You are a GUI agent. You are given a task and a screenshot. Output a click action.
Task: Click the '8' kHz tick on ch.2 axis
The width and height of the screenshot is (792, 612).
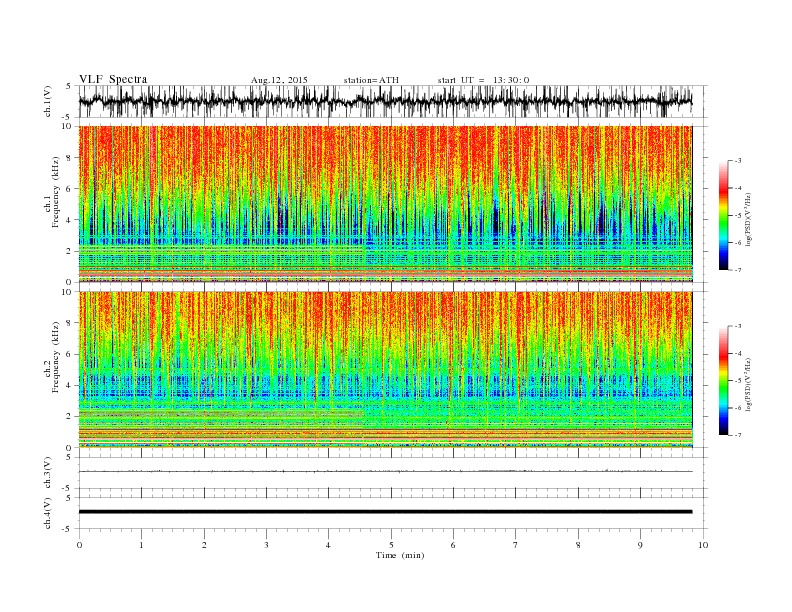[70, 323]
